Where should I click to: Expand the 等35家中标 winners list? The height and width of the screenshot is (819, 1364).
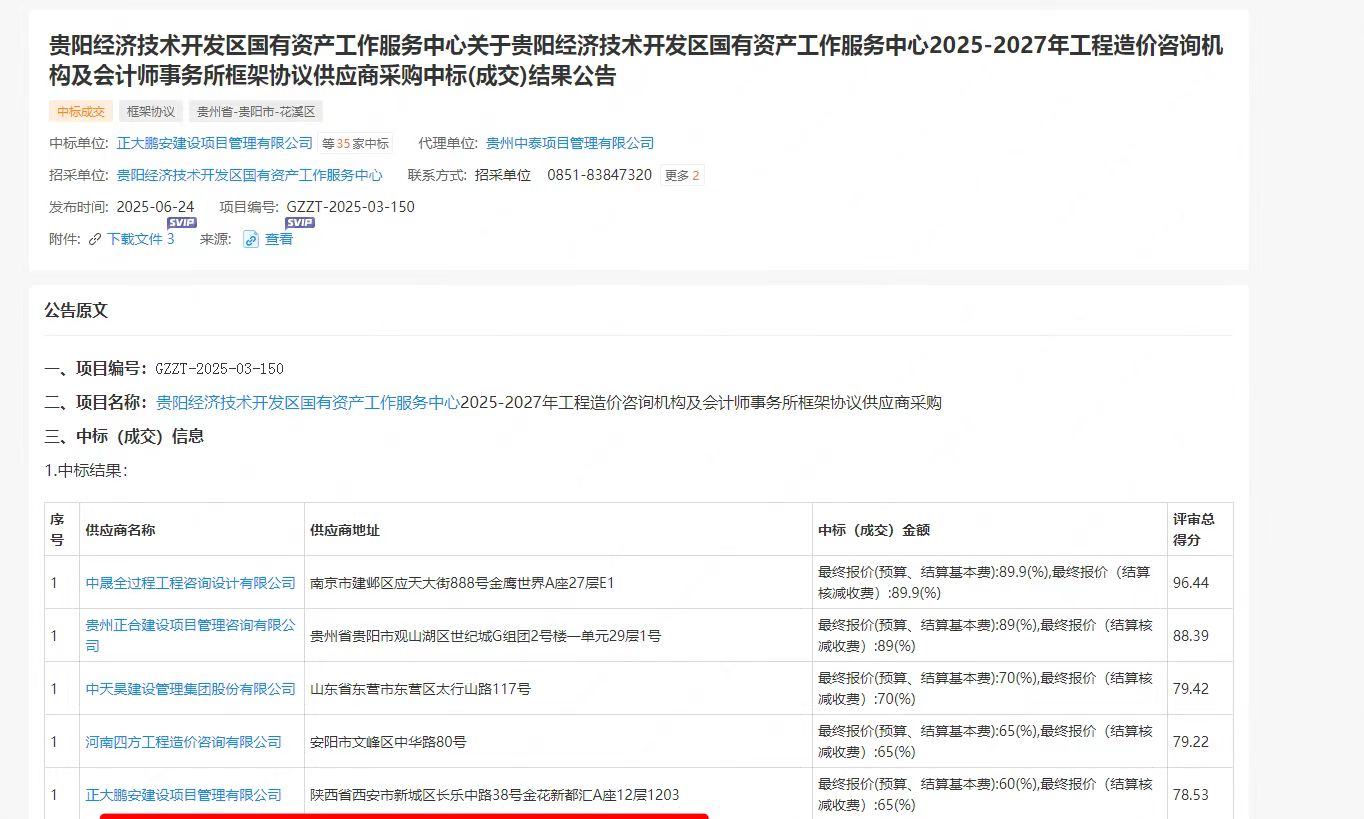(x=355, y=143)
